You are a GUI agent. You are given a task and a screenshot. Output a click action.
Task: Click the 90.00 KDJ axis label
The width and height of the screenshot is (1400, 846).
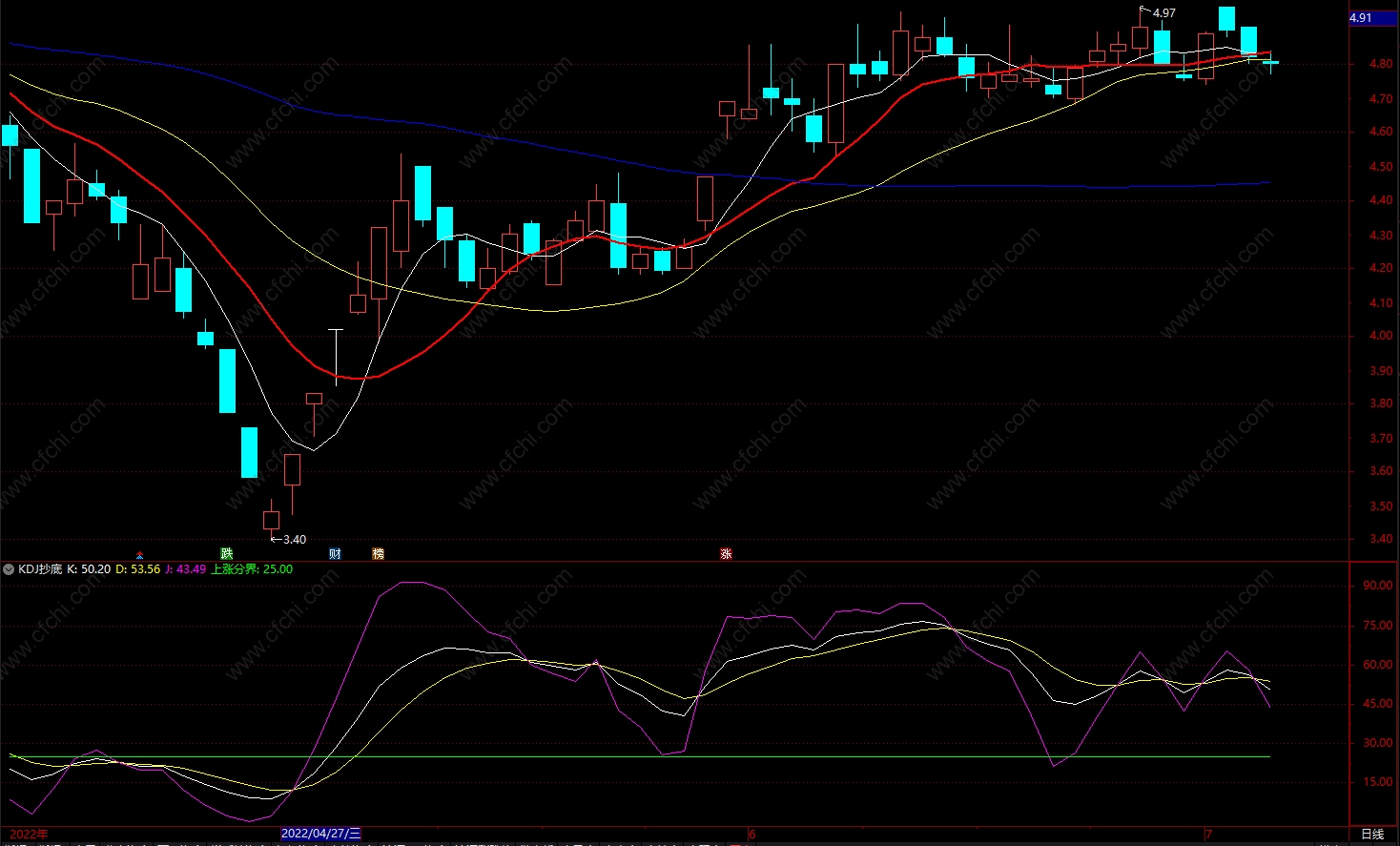pyautogui.click(x=1378, y=586)
